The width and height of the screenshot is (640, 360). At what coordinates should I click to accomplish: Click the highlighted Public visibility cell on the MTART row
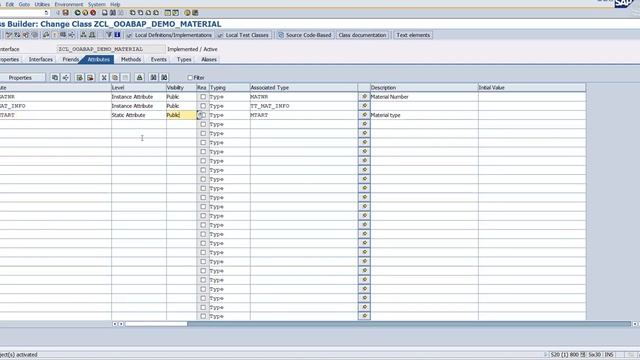coord(181,115)
